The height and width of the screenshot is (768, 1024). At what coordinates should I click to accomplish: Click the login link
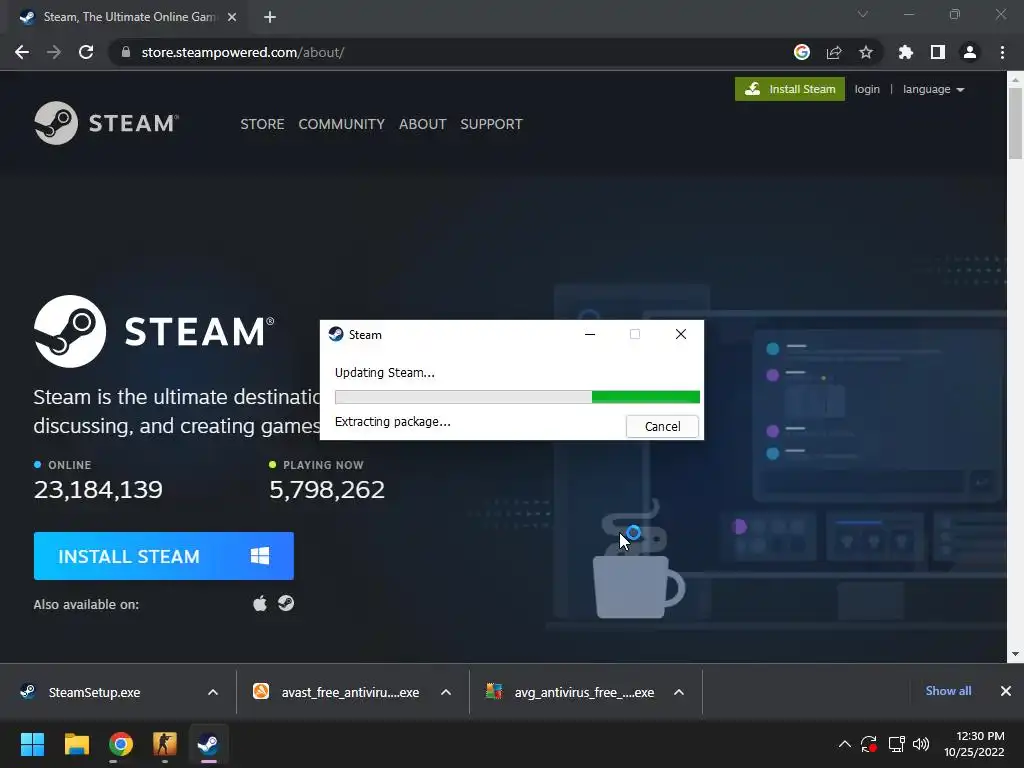[x=867, y=89]
